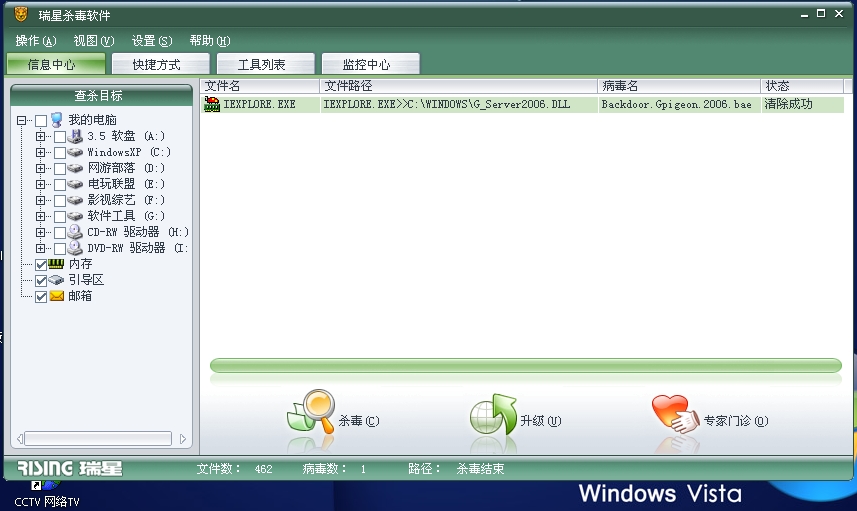Check the 影视综艺 (F:) checkbox
857x511 pixels.
tap(60, 201)
